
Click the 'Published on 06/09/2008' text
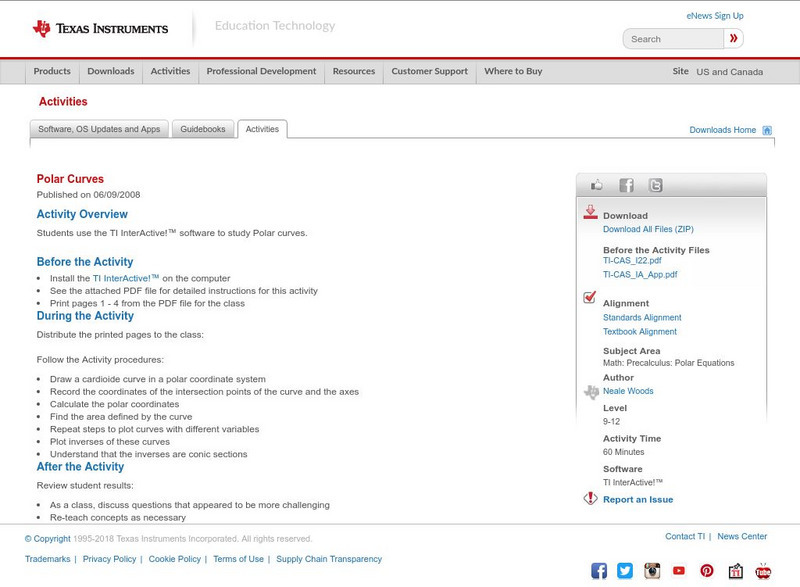tap(88, 195)
